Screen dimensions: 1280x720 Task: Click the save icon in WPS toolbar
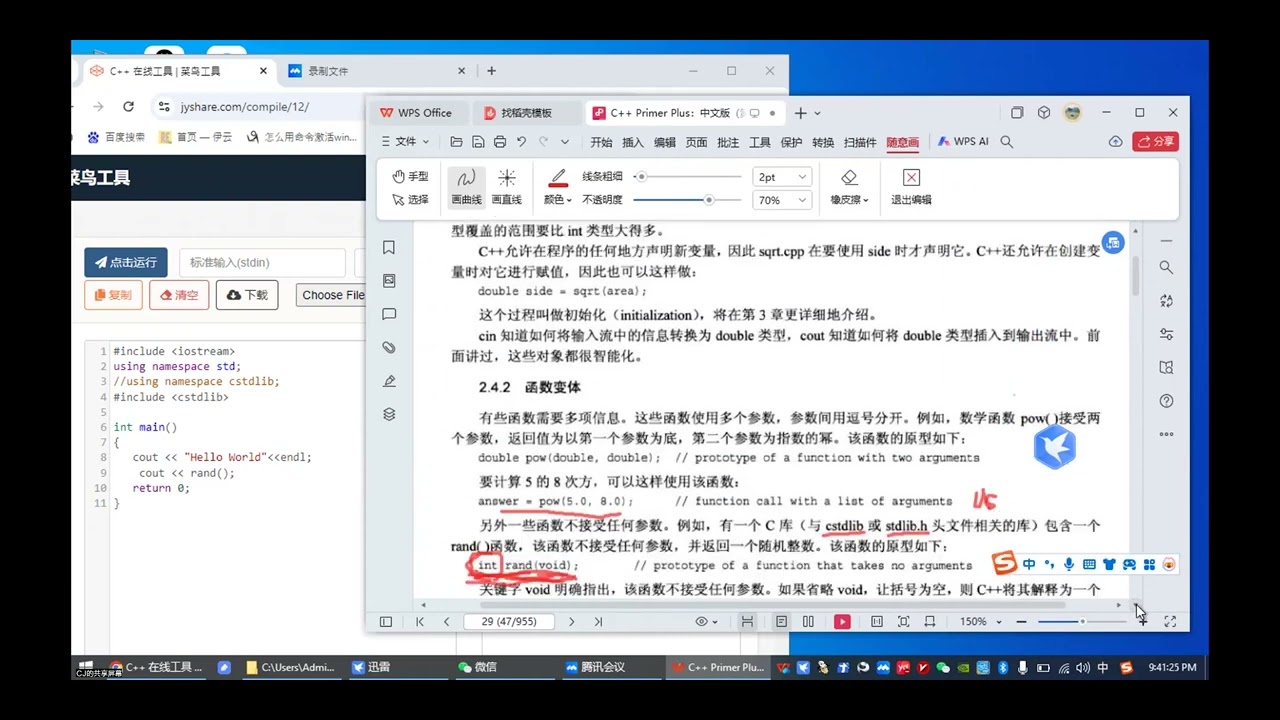(478, 142)
